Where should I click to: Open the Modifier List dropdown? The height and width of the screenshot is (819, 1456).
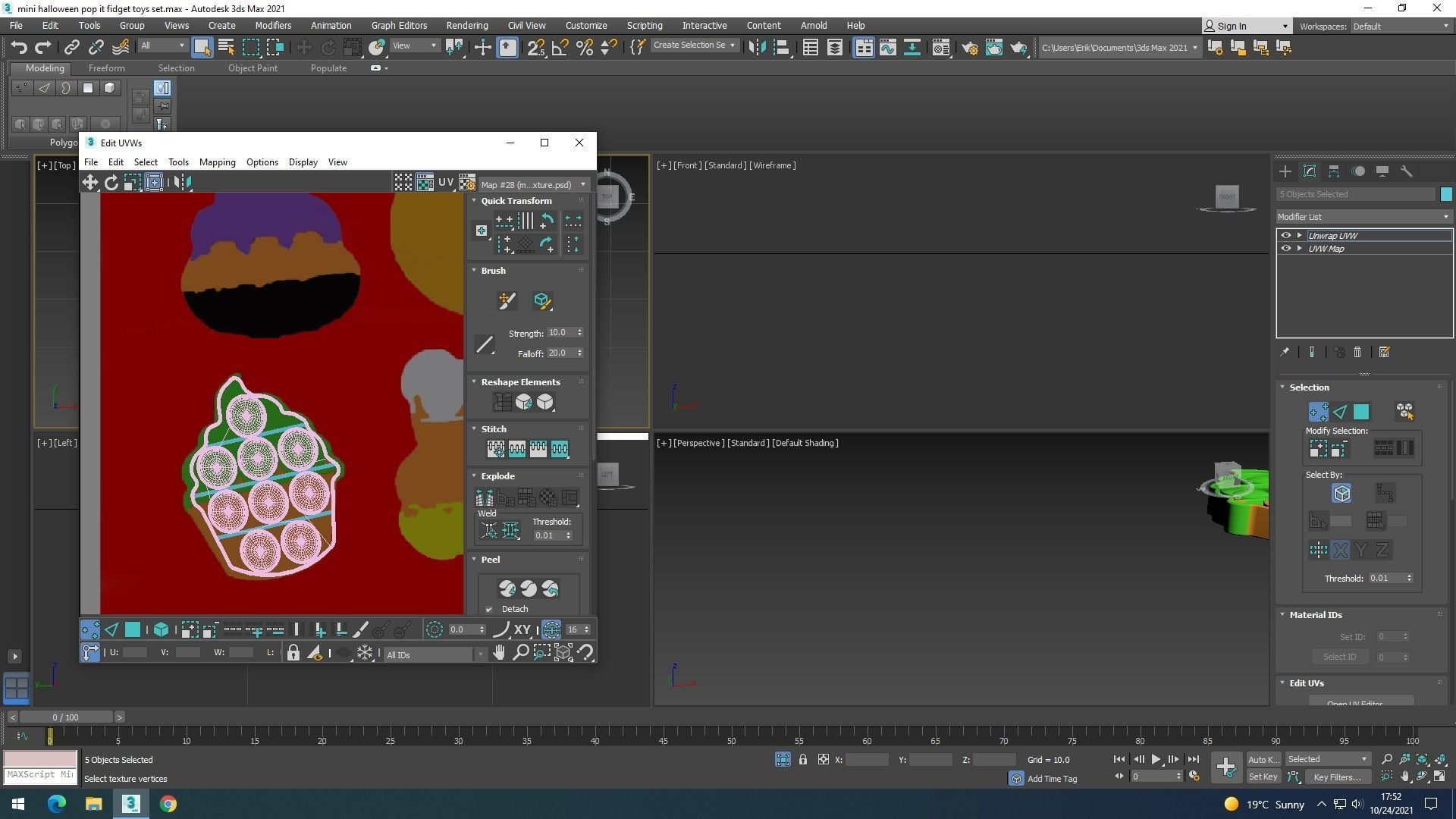[x=1363, y=217]
